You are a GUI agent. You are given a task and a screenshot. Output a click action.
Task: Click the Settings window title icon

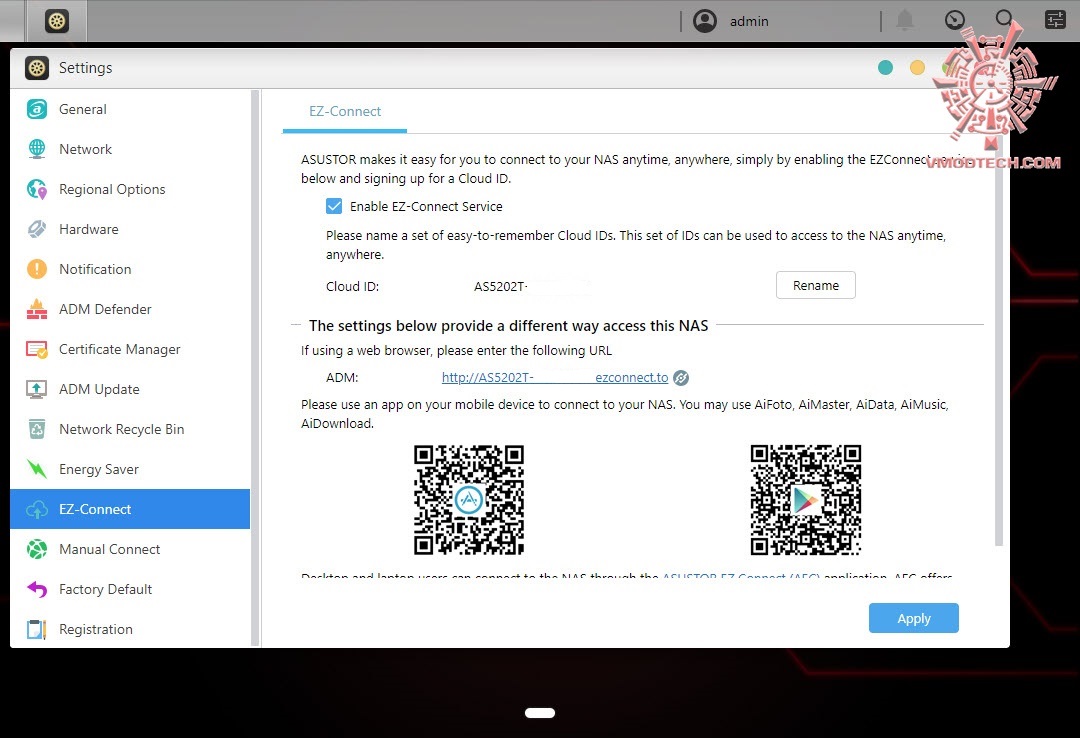pyautogui.click(x=37, y=68)
